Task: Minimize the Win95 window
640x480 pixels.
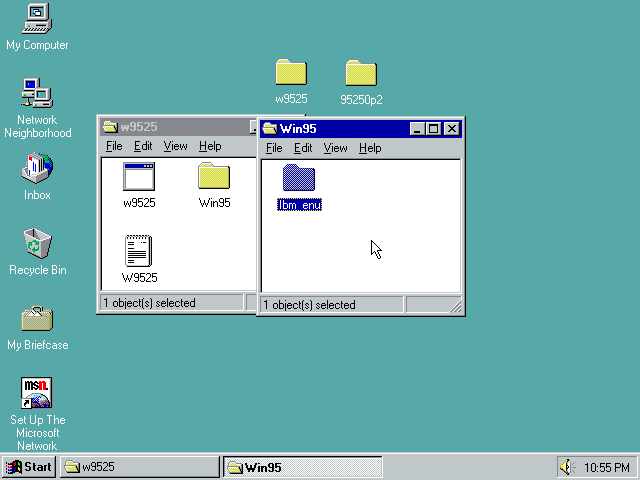Action: point(417,129)
